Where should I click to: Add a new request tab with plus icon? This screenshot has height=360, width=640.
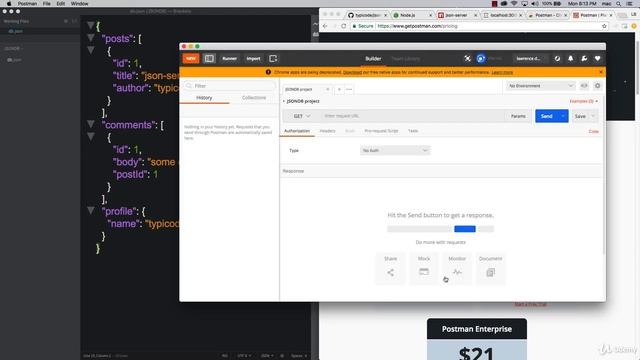(x=339, y=89)
